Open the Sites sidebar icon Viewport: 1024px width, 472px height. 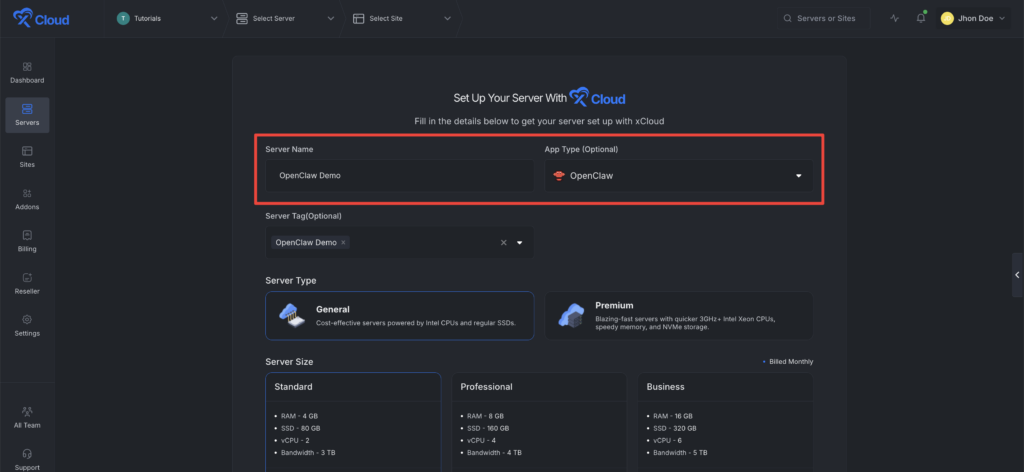click(27, 156)
